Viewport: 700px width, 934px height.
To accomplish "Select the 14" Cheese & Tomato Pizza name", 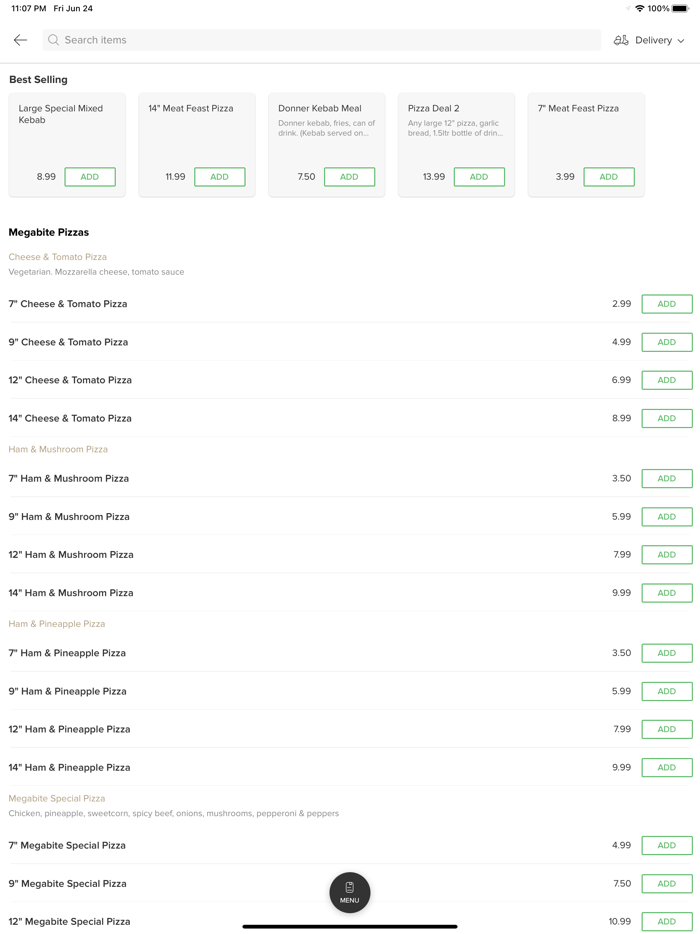I will [x=70, y=418].
